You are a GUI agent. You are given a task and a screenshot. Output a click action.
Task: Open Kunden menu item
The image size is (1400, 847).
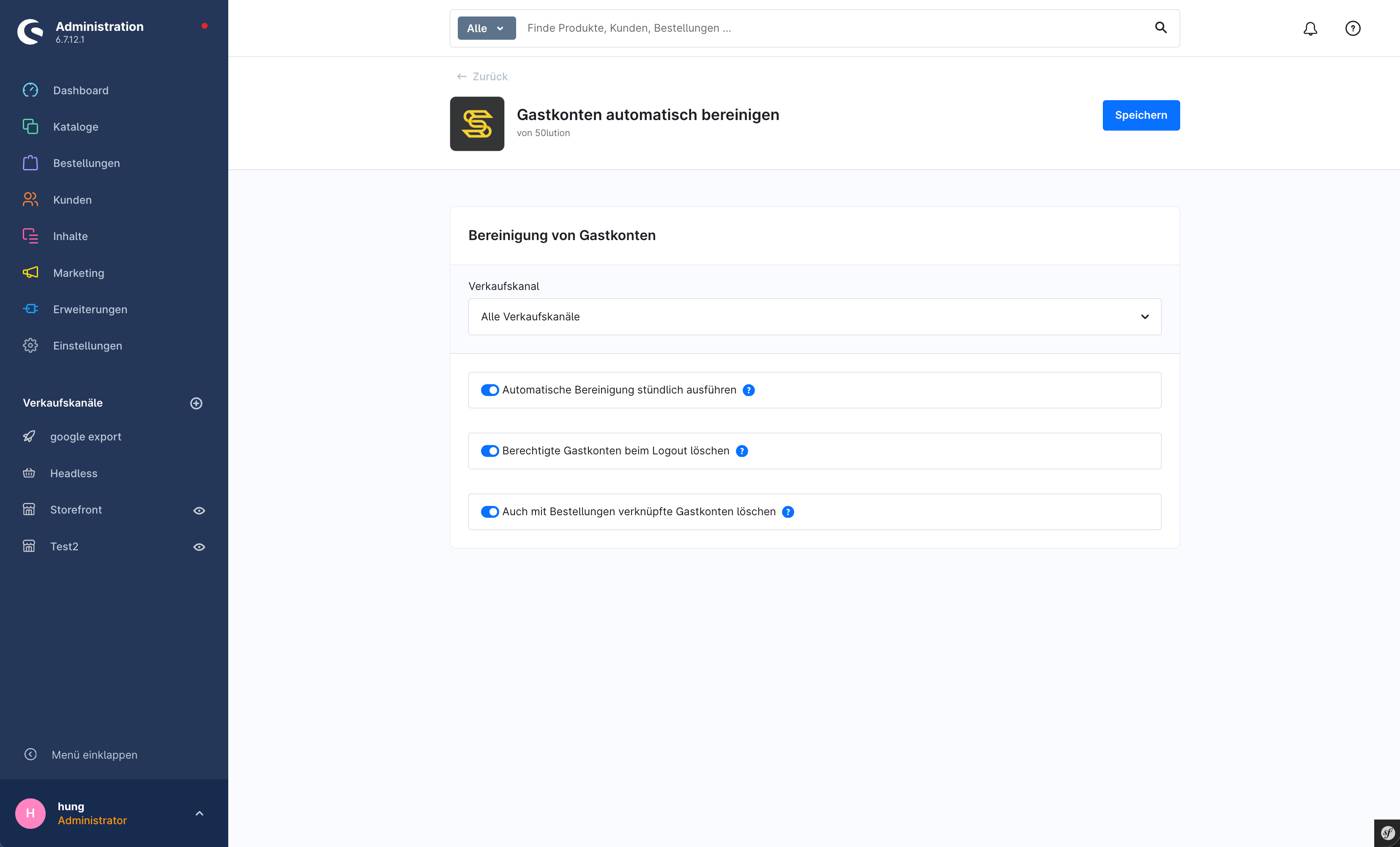72,199
